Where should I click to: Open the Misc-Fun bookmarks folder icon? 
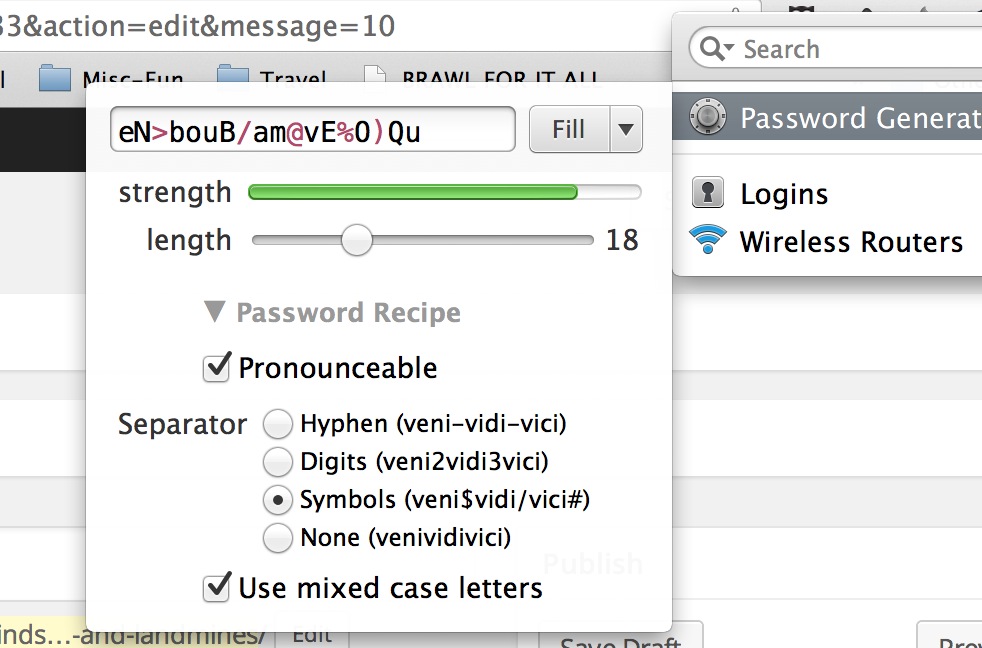pyautogui.click(x=54, y=78)
